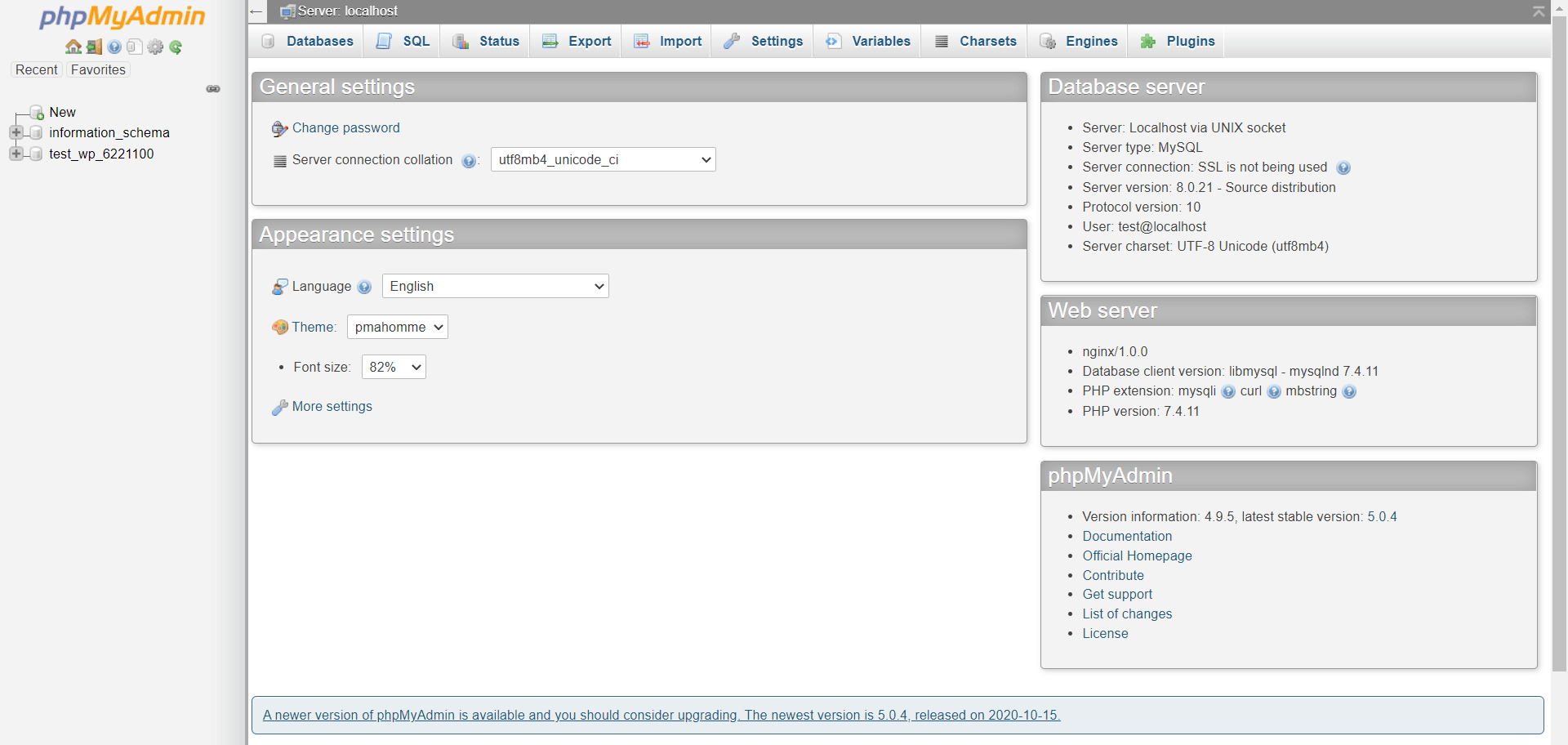Viewport: 1568px width, 745px height.
Task: Click the 5.0.4 latest version link
Action: 1382,516
